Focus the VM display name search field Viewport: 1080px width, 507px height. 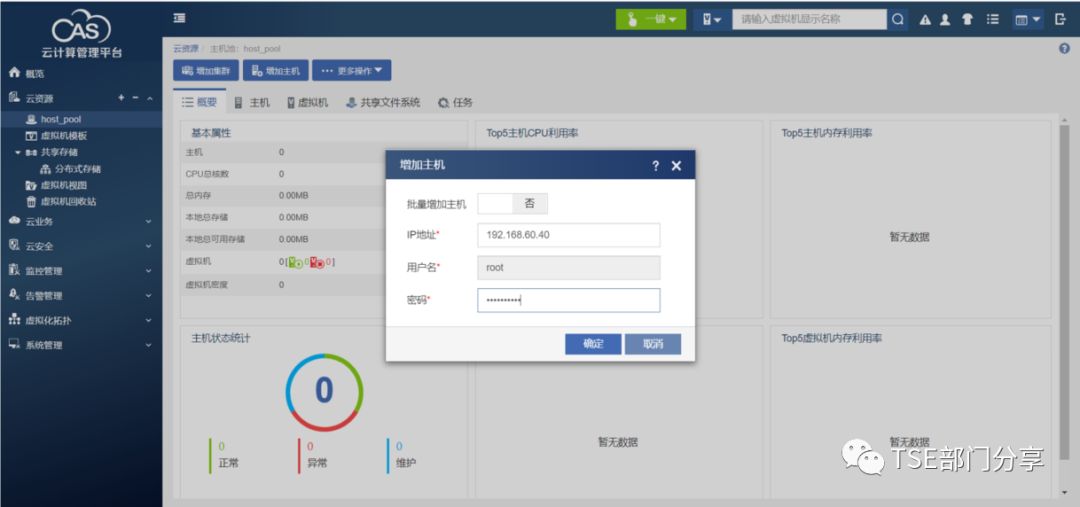click(809, 19)
